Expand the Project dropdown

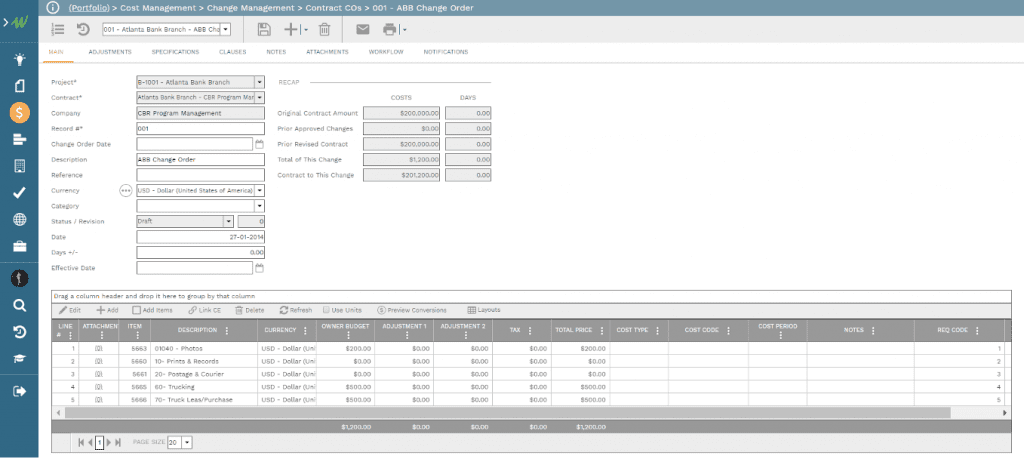(259, 82)
